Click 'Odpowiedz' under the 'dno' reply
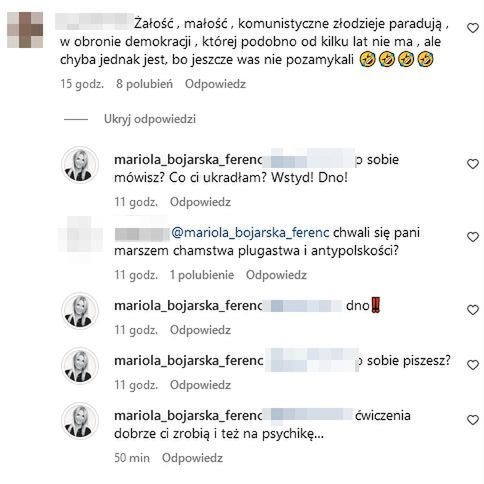484x484 pixels. pyautogui.click(x=200, y=330)
